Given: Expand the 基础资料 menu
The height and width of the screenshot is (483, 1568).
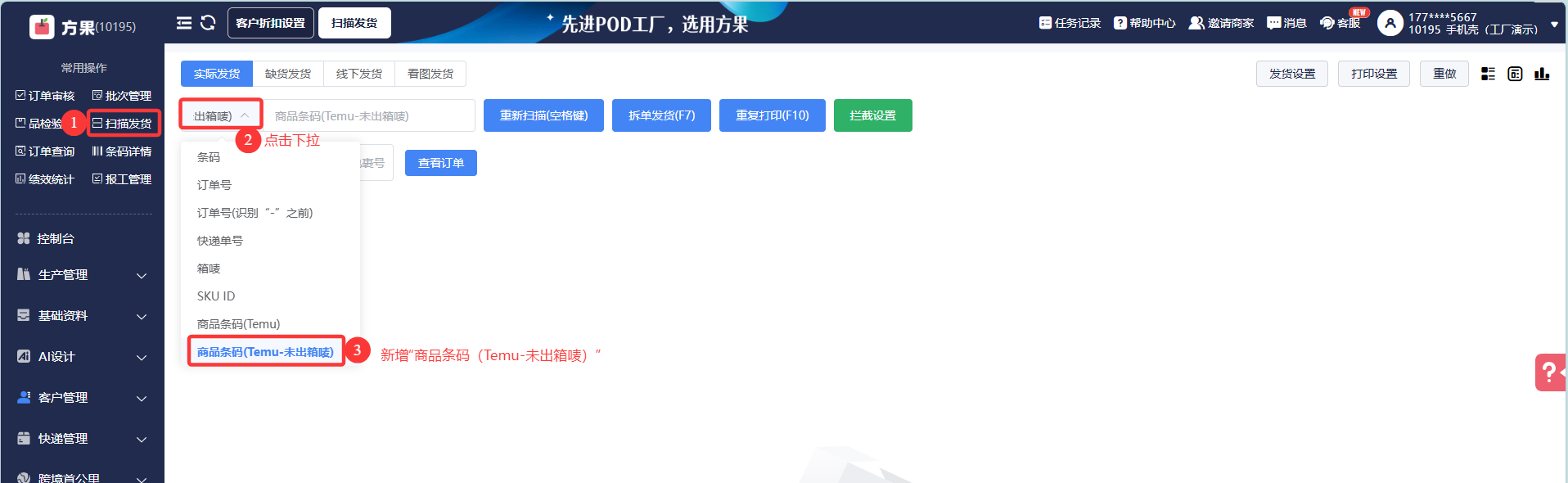Looking at the screenshot, I should [x=82, y=316].
